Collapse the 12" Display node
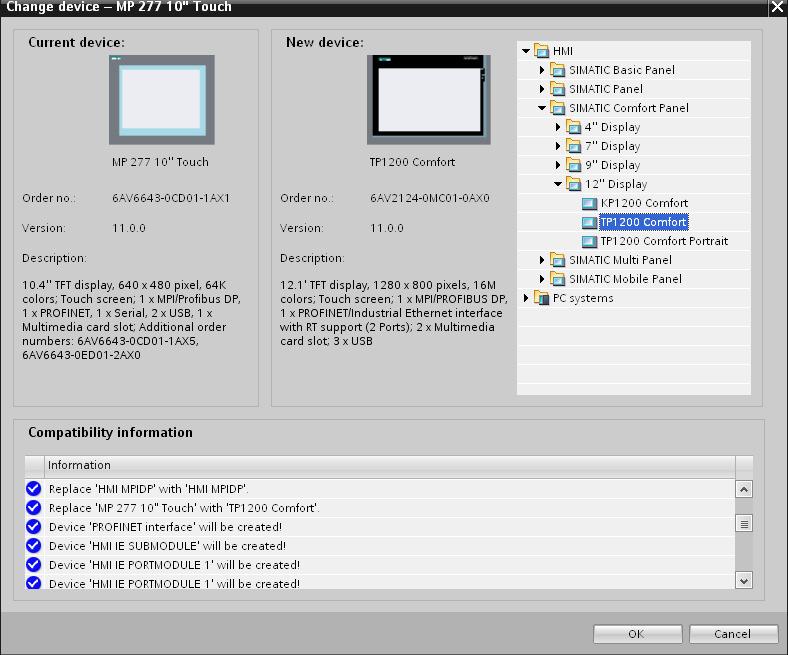The height and width of the screenshot is (655, 788). coord(558,184)
